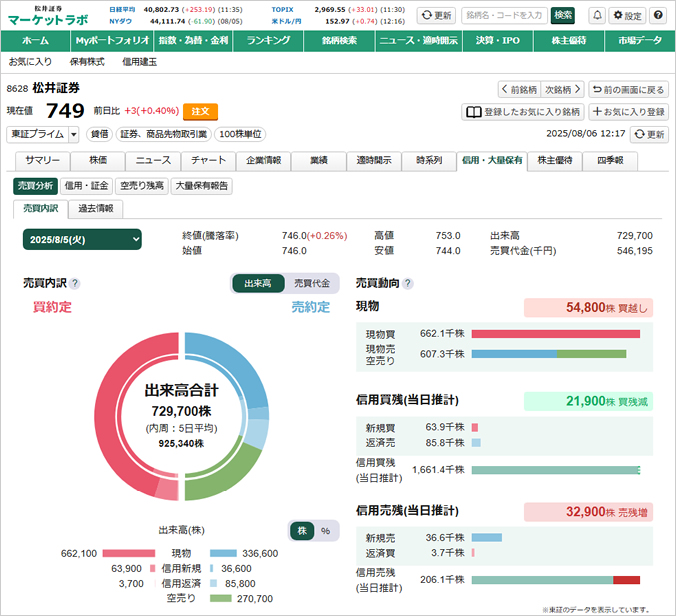Open お気に入り link
This screenshot has width=676, height=616.
pyautogui.click(x=30, y=62)
